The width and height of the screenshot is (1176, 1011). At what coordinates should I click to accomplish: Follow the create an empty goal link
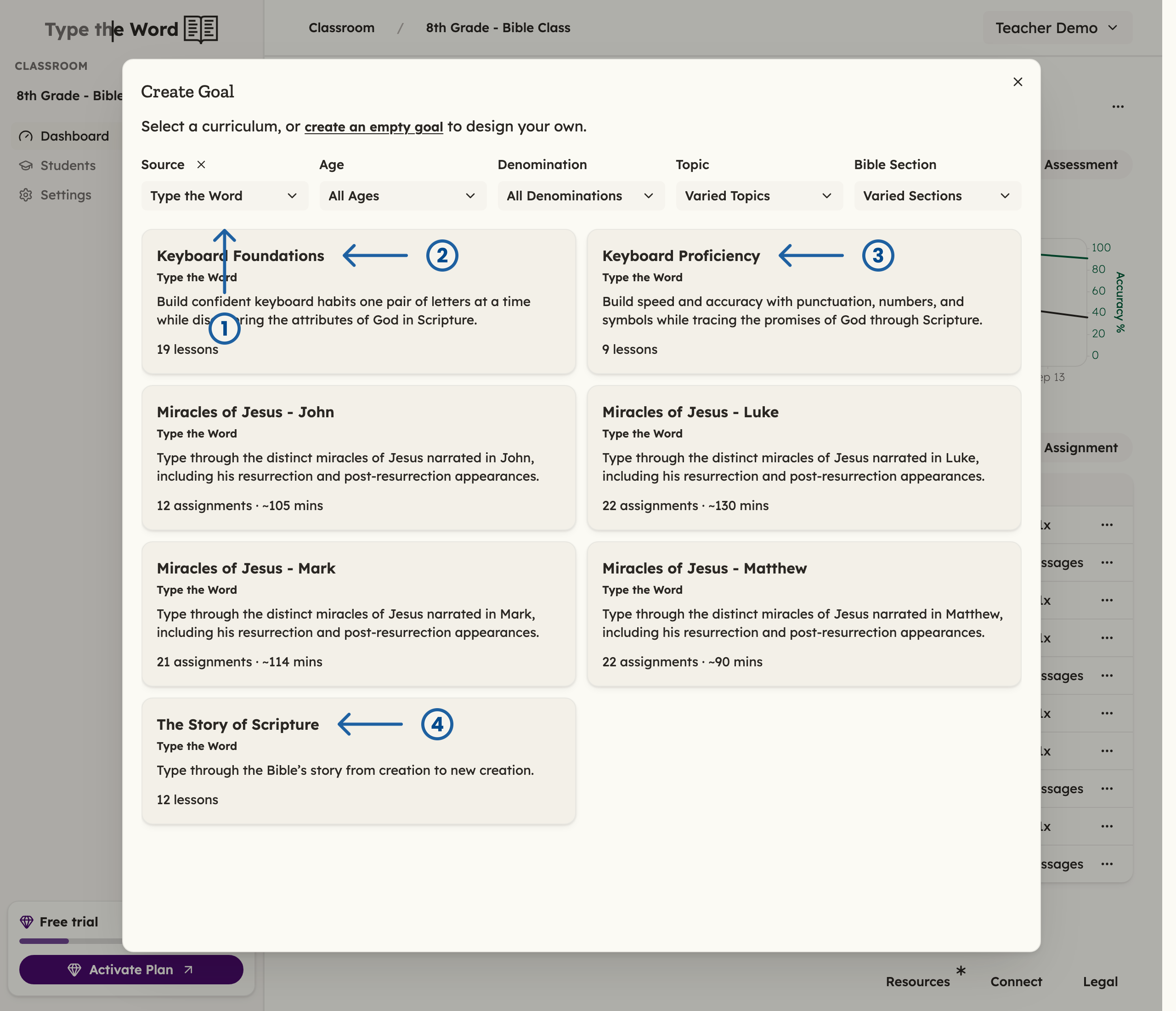click(373, 126)
